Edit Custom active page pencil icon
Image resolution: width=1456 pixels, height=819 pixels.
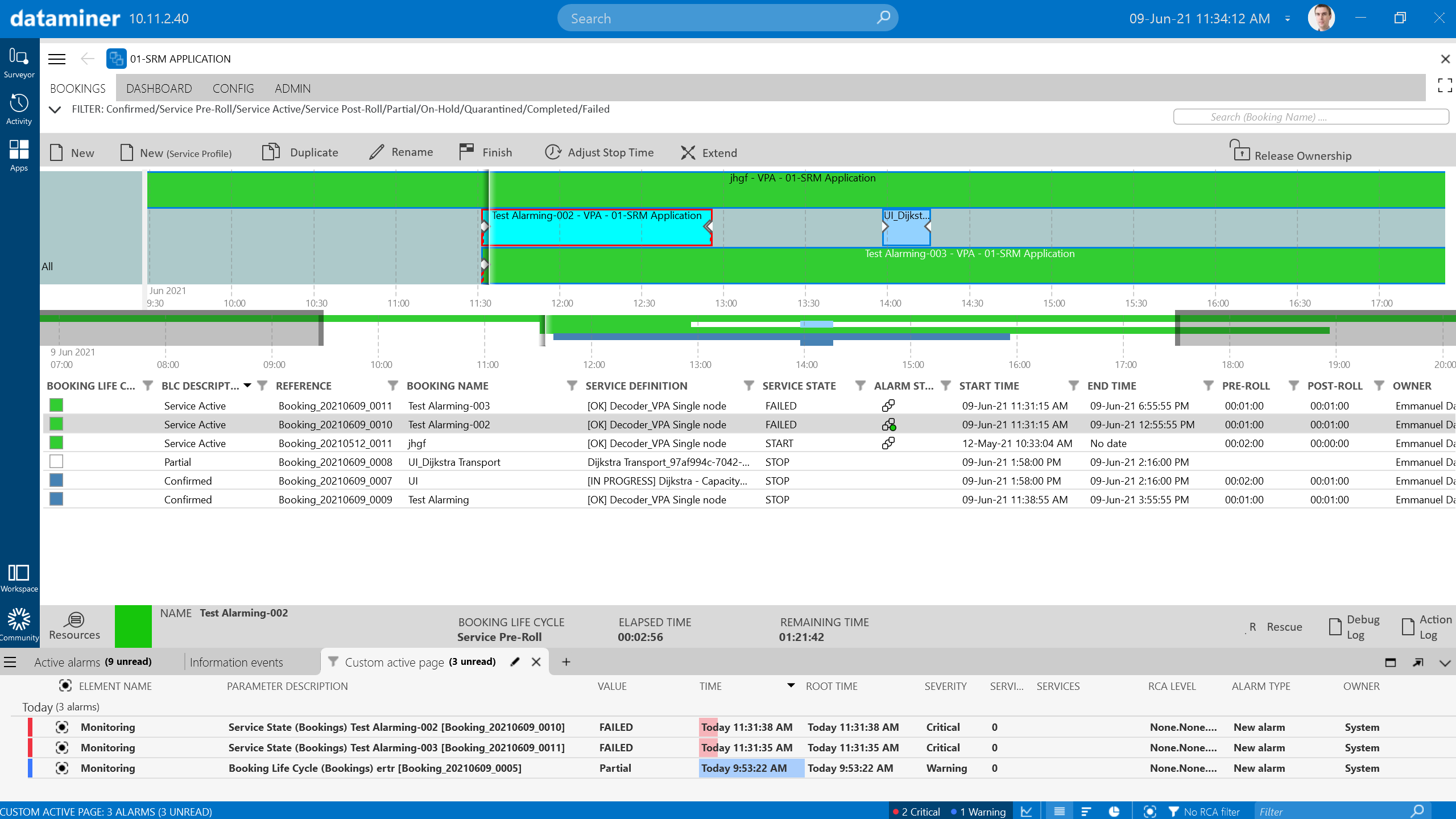pos(515,661)
